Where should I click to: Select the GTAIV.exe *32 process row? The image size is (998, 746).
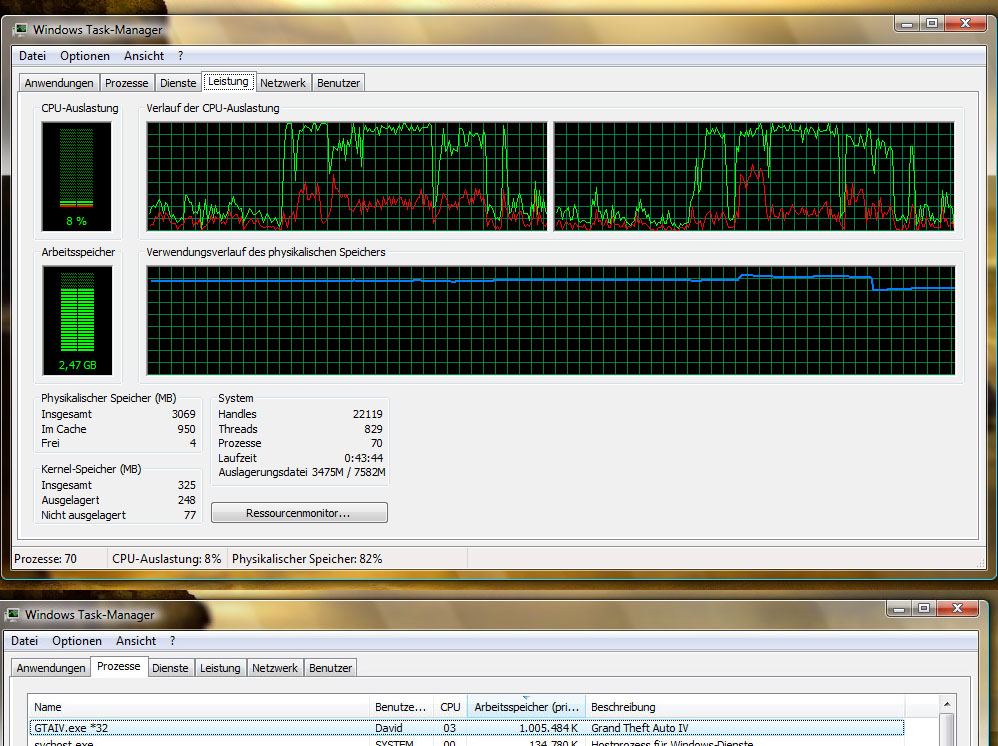click(467, 728)
